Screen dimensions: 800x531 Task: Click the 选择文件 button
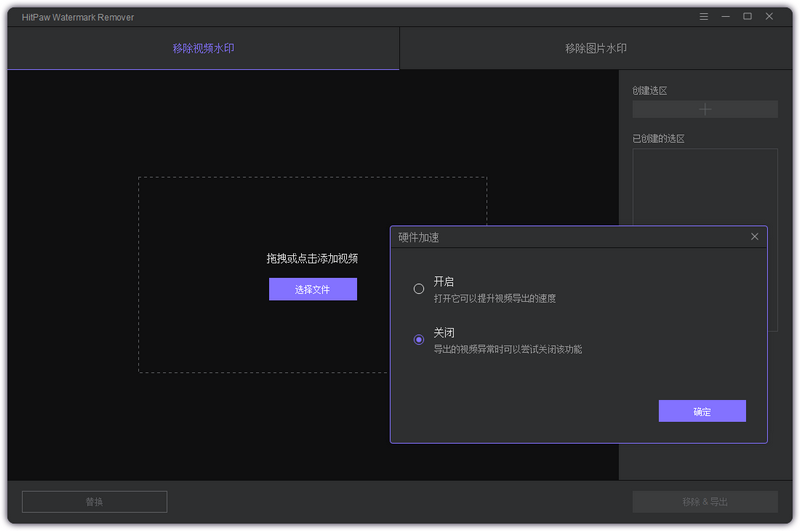tap(312, 289)
